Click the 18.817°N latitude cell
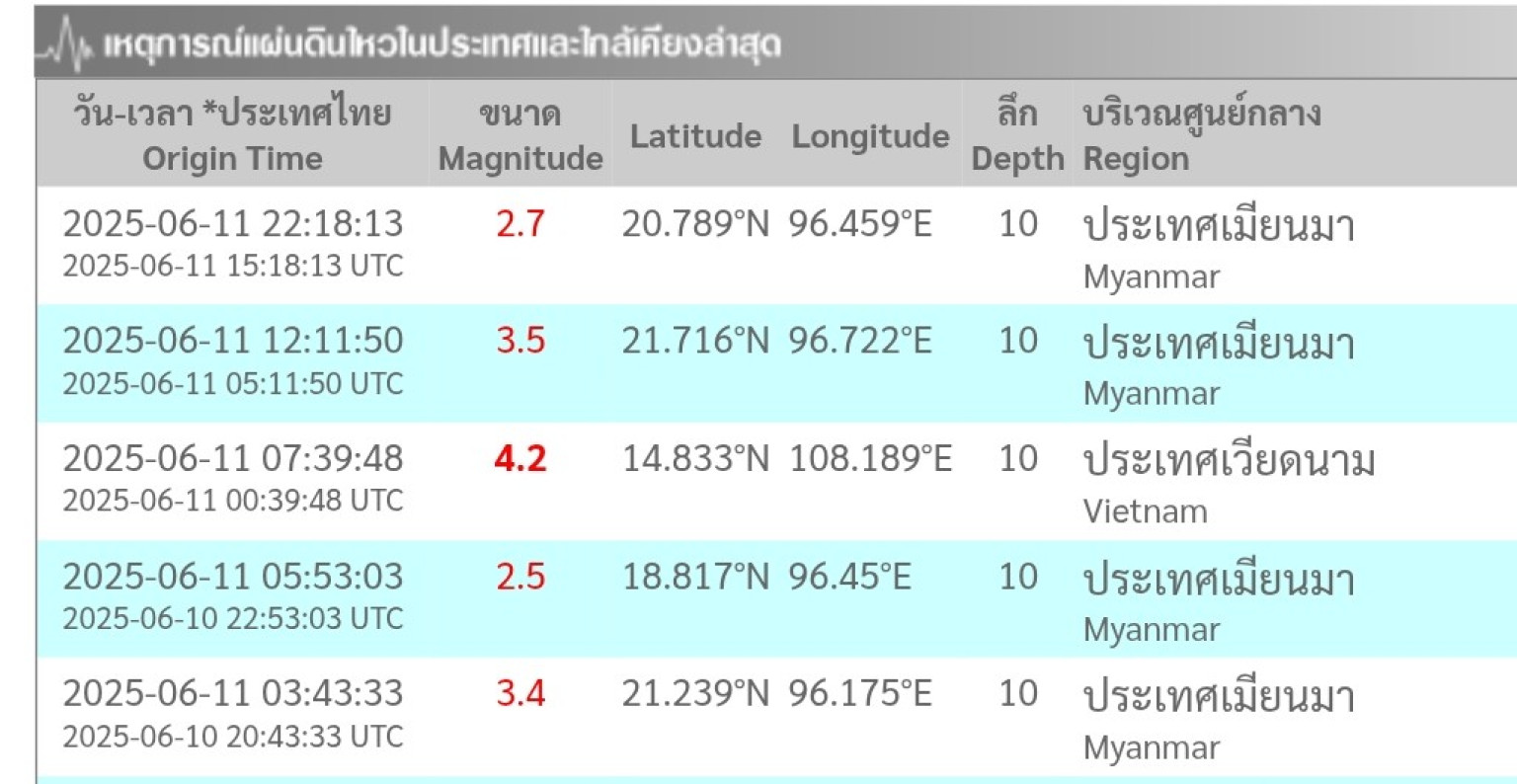 click(695, 577)
